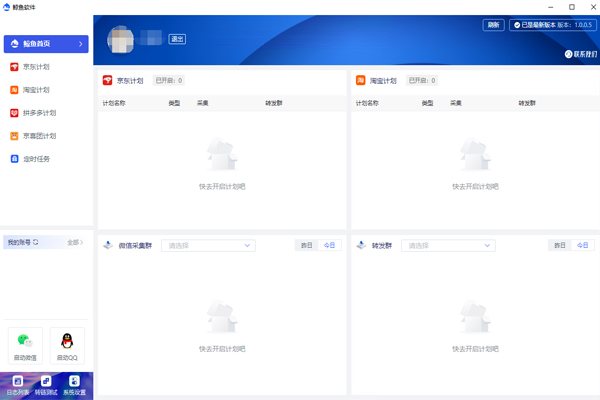Open 淘宝计划 in the sidebar

pyautogui.click(x=35, y=90)
